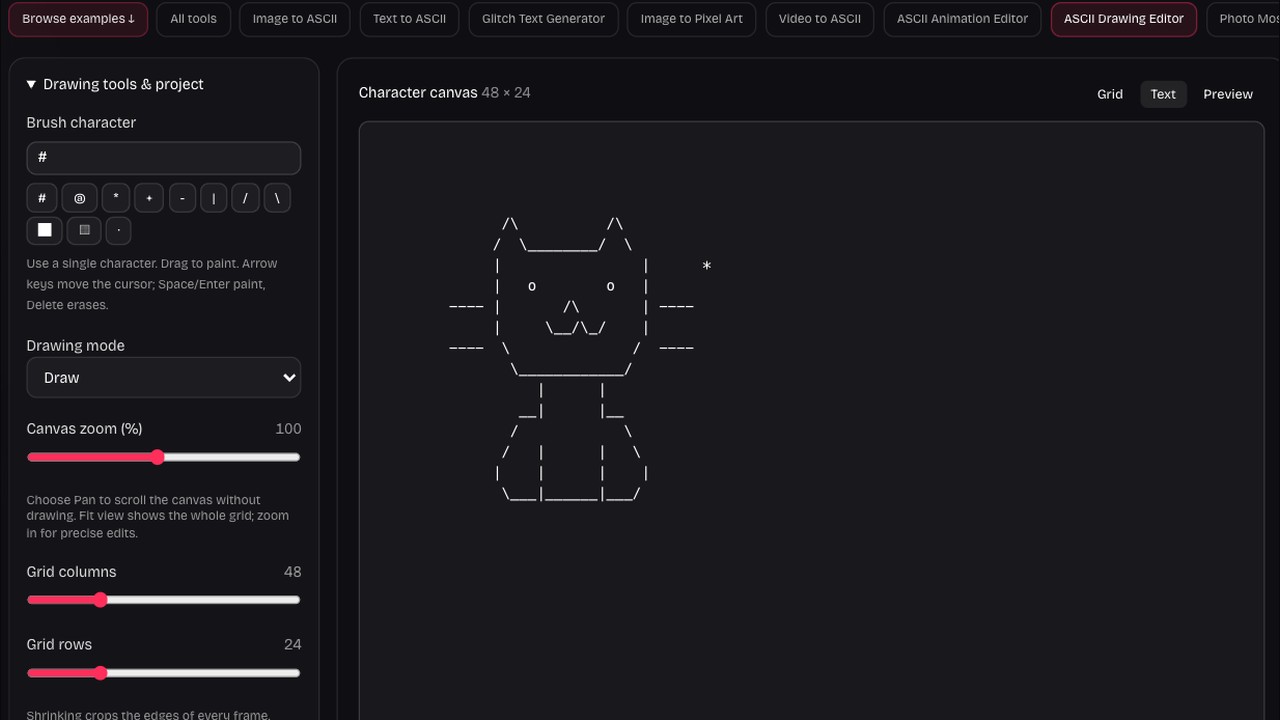Open the Glitch Text Generator
Screen dimensions: 1280x720
point(543,19)
